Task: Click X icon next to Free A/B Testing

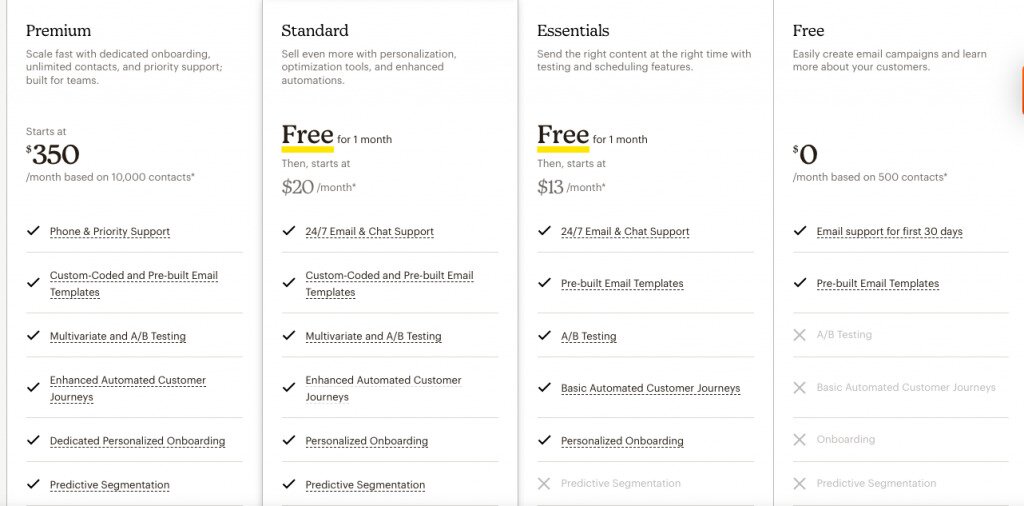Action: 800,335
